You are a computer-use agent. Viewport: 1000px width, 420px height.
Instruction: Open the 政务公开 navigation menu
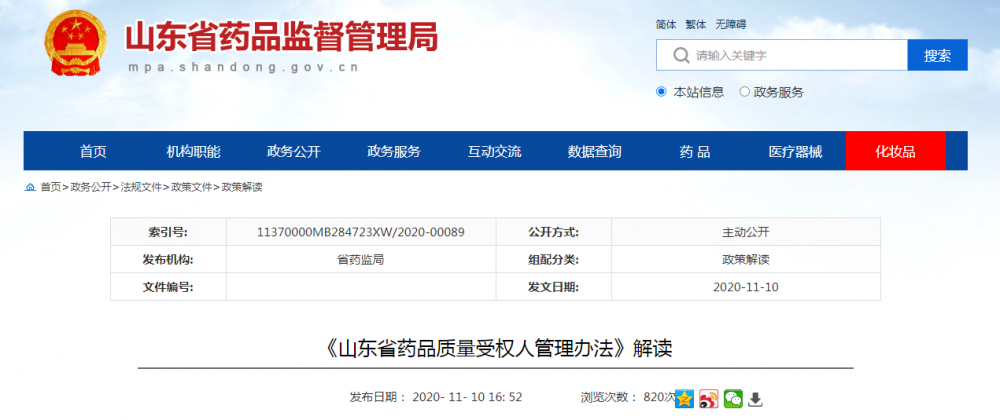[293, 152]
